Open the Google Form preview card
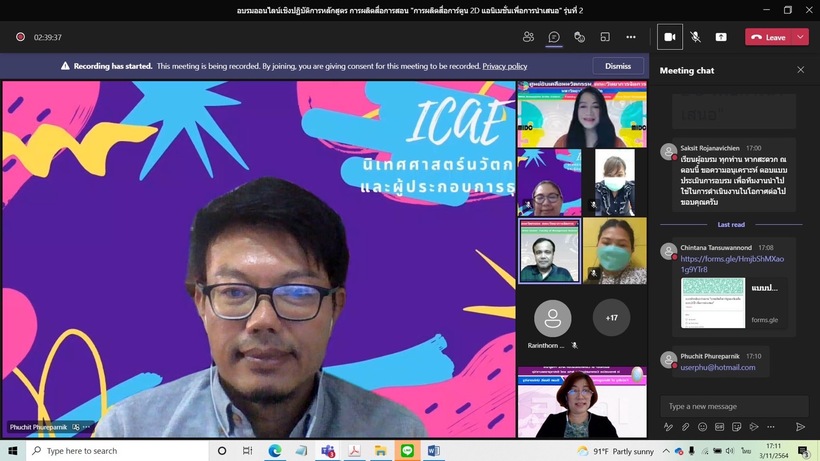The width and height of the screenshot is (820, 461). (732, 303)
